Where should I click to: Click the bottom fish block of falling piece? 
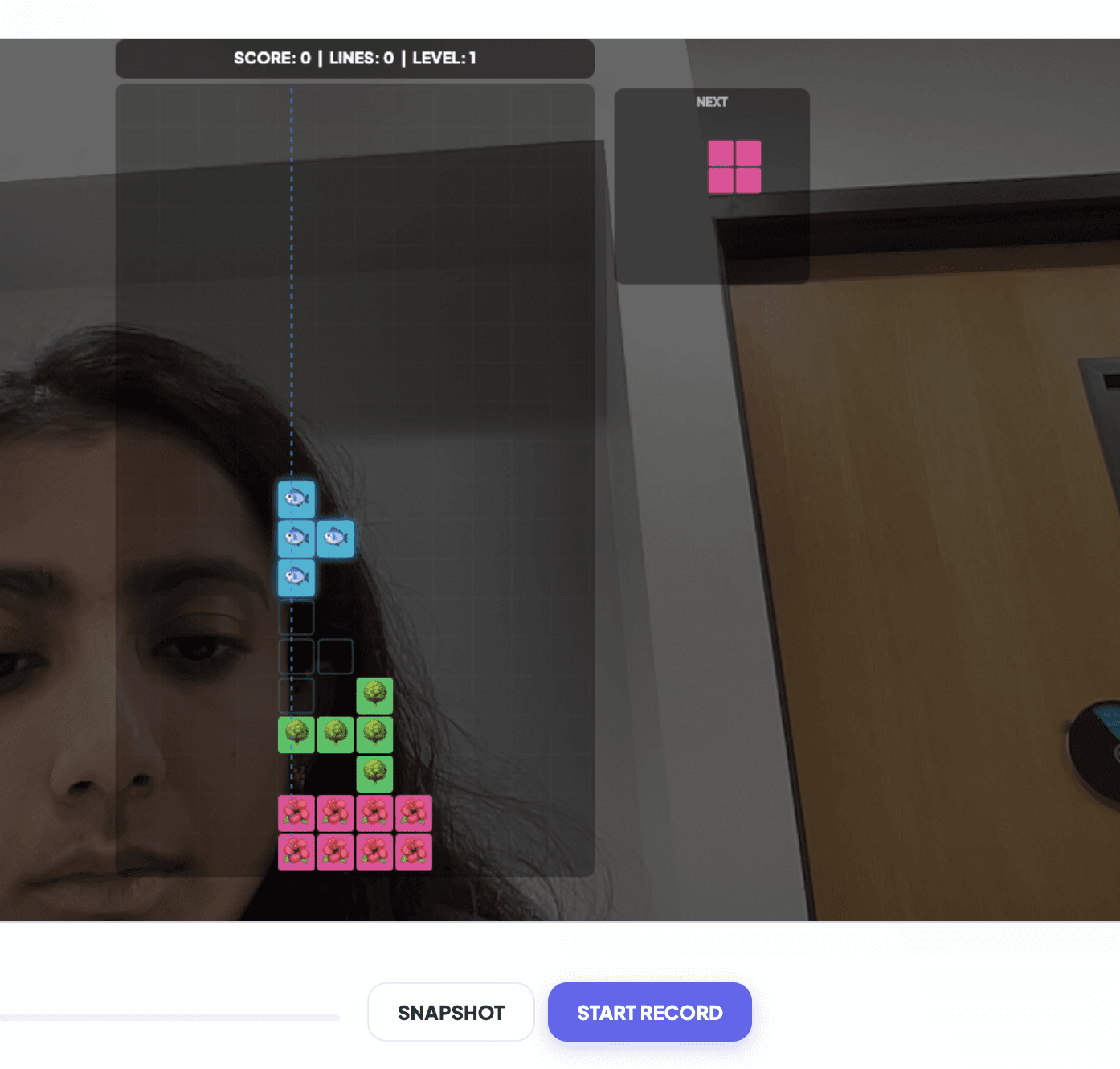click(x=296, y=577)
